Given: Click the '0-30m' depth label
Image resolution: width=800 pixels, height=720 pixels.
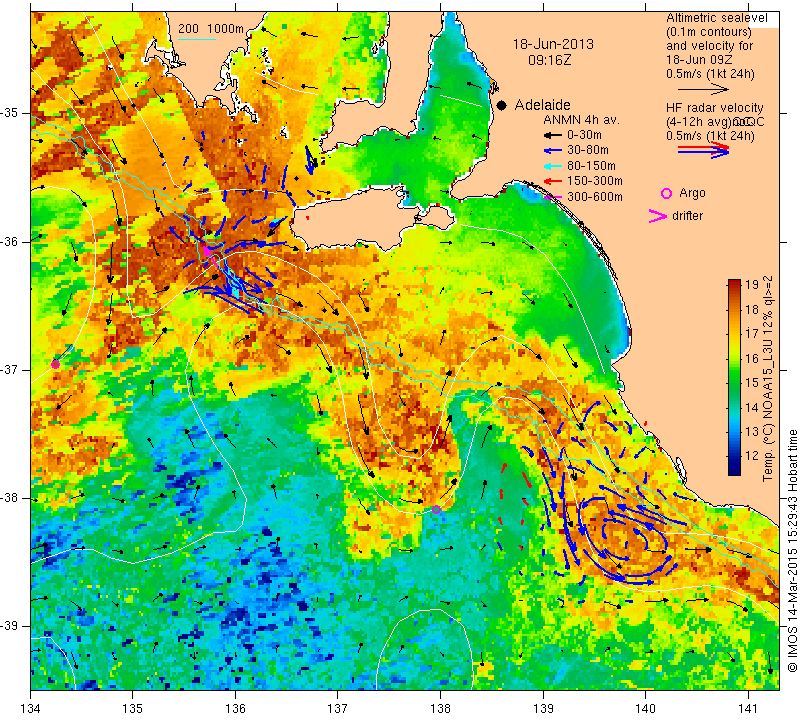Looking at the screenshot, I should point(584,135).
